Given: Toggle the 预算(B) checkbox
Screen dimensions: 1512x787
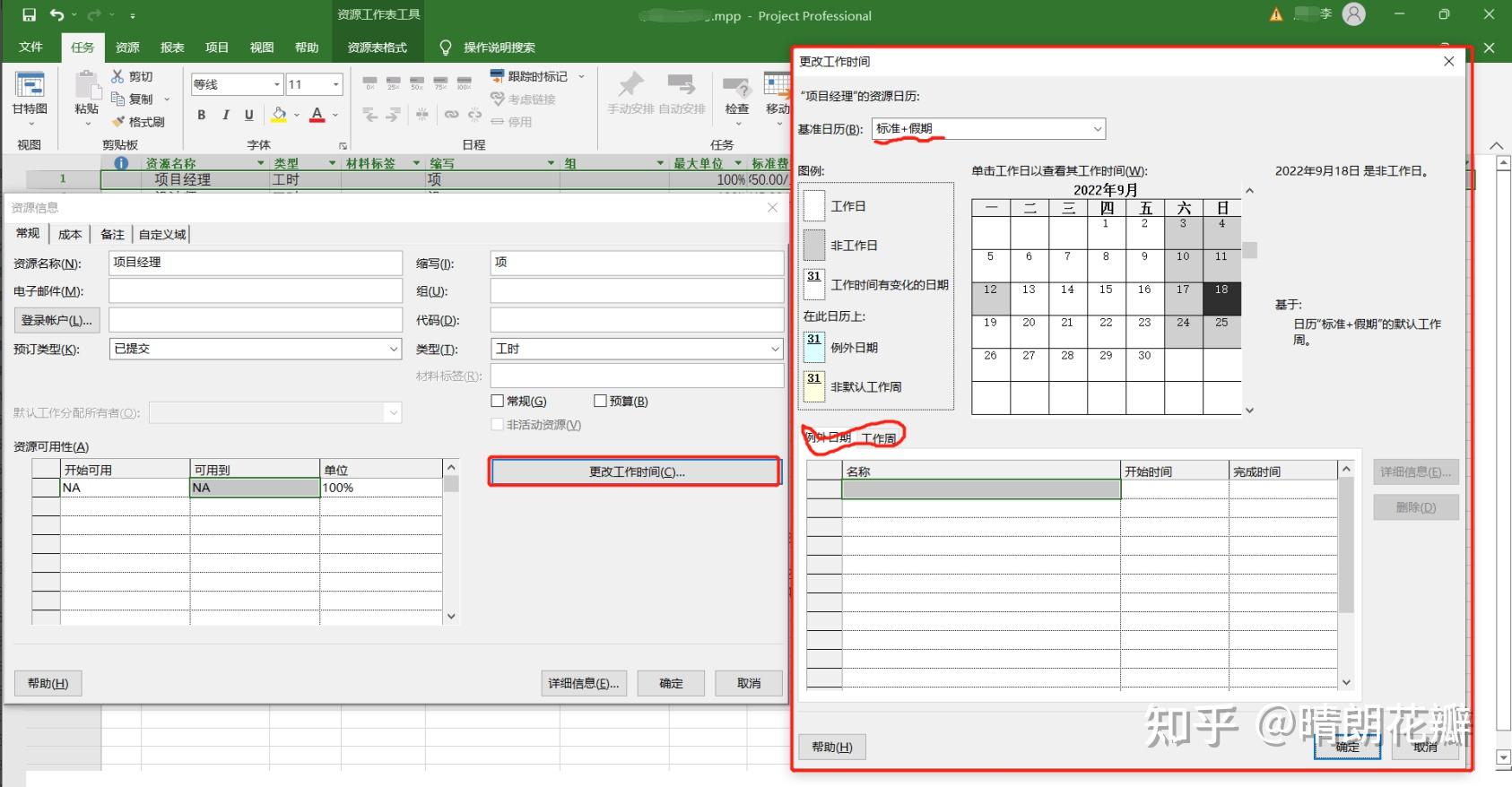Looking at the screenshot, I should [600, 401].
